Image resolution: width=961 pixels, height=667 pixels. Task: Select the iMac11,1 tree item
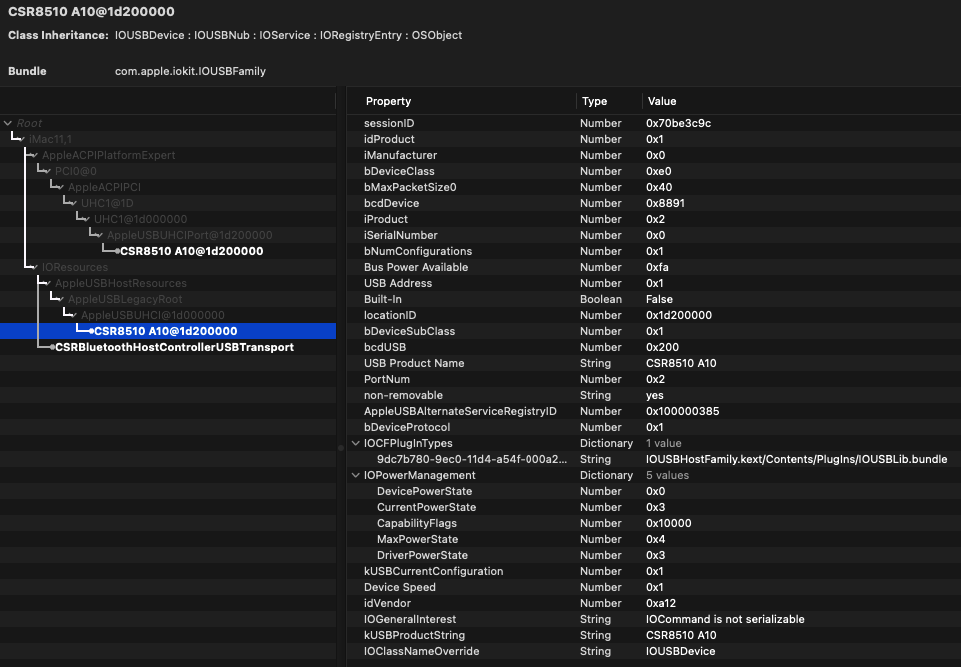(50, 139)
